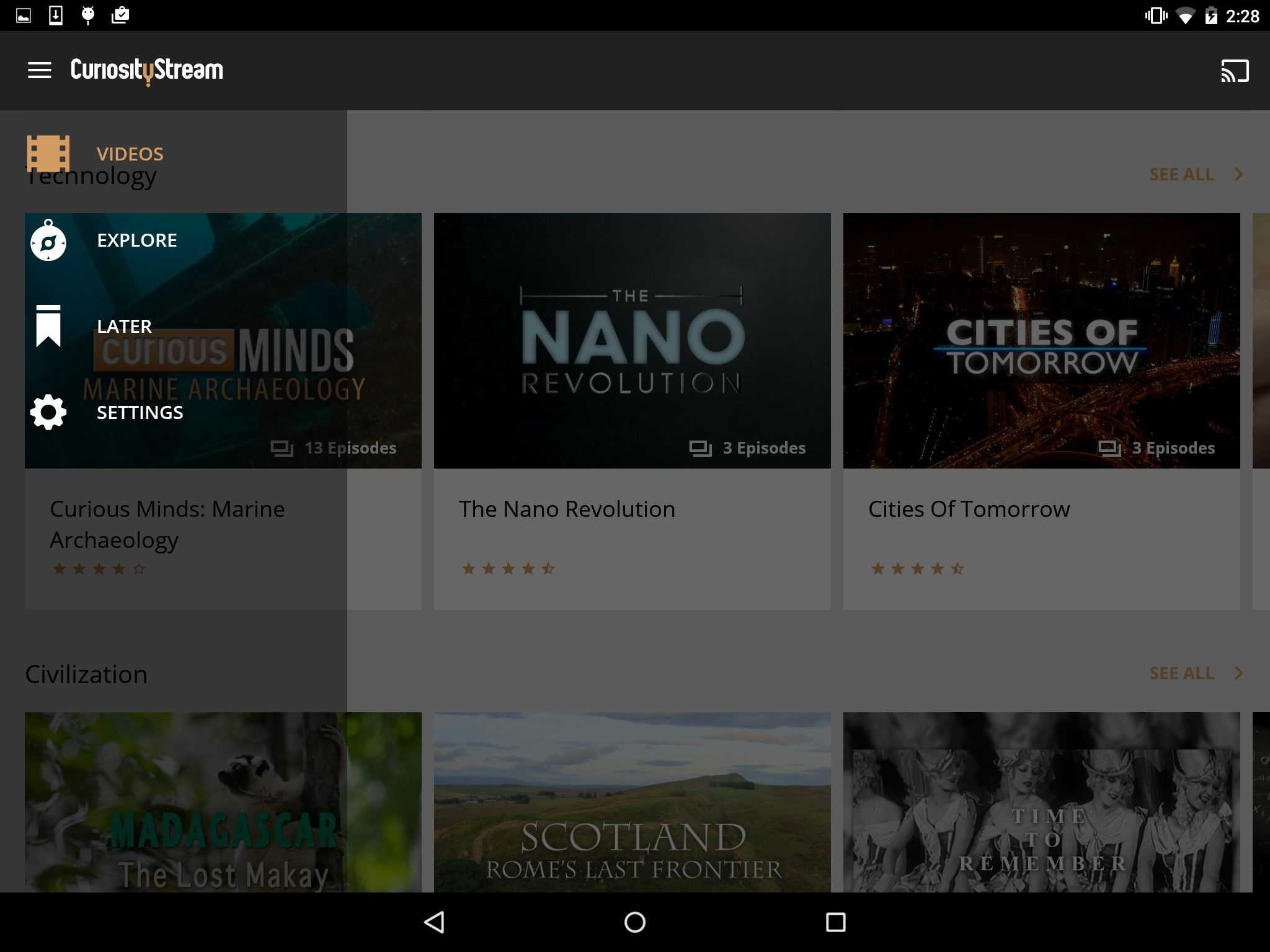Open Cities Of Tomorrow thumbnail
The image size is (1270, 952).
[1041, 341]
